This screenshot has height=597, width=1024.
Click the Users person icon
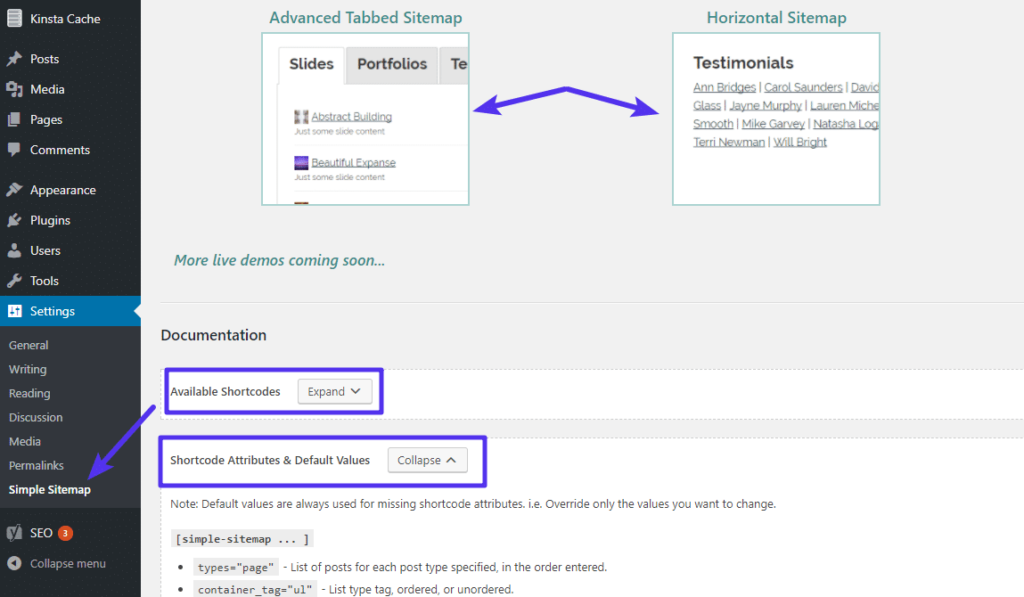coord(14,251)
